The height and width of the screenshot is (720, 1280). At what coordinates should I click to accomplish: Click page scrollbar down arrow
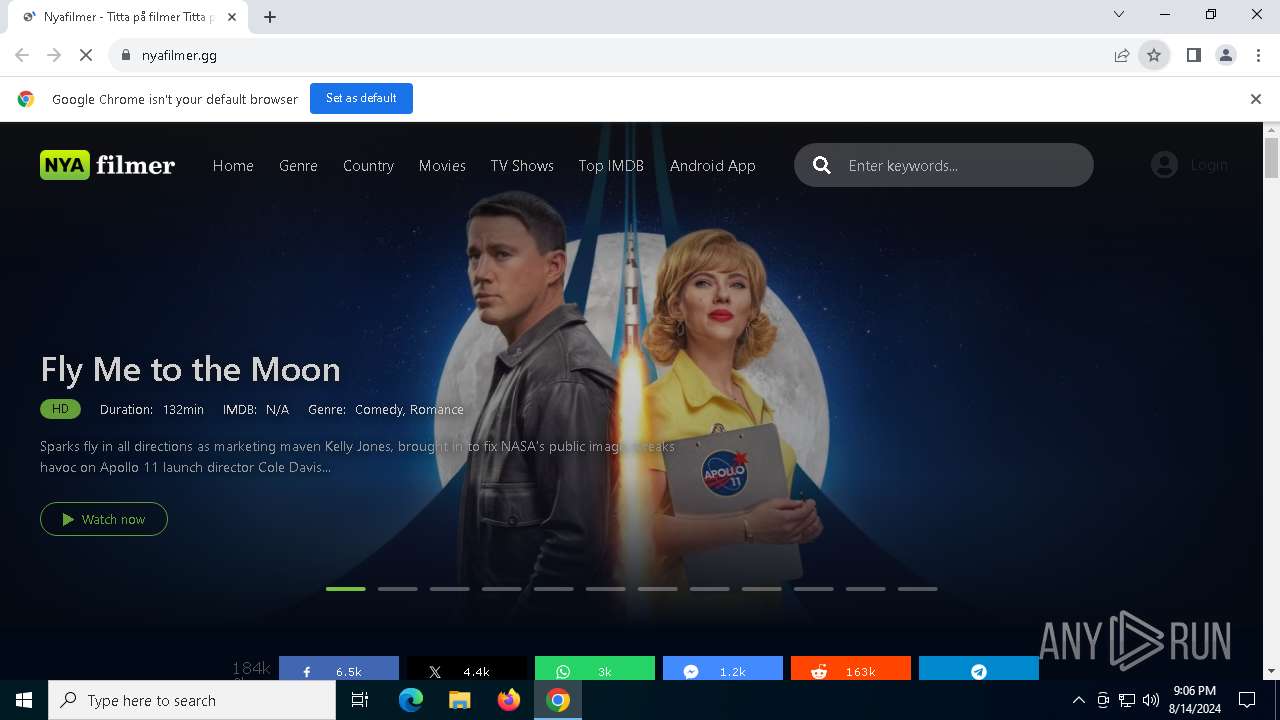click(x=1272, y=671)
